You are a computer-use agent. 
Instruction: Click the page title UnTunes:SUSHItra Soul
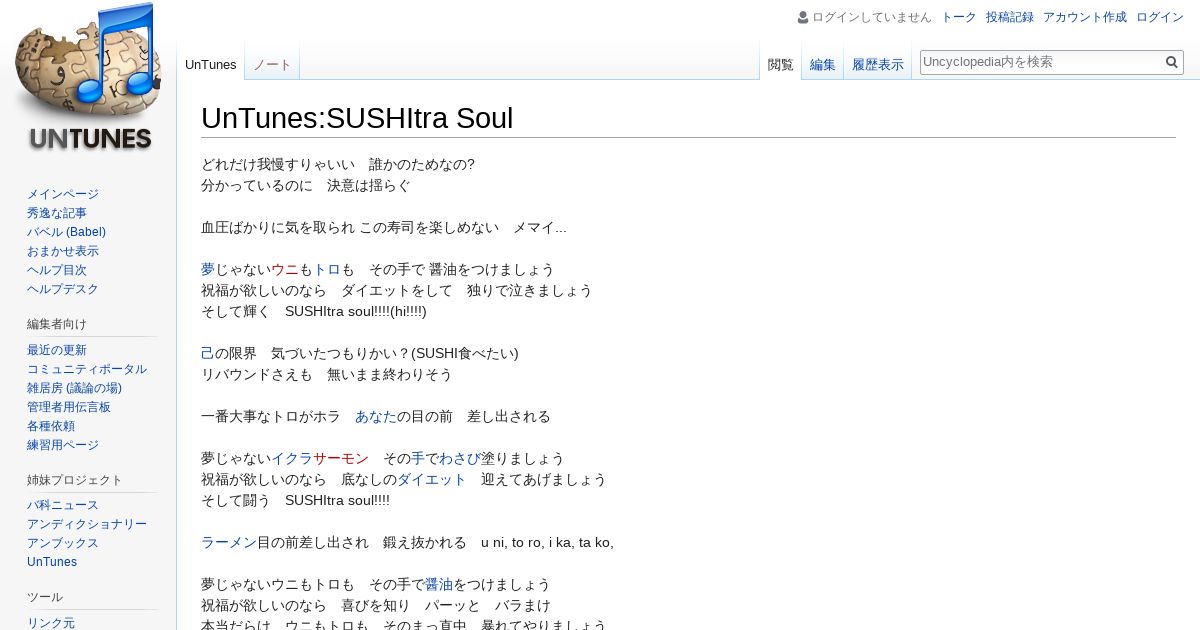coord(357,118)
